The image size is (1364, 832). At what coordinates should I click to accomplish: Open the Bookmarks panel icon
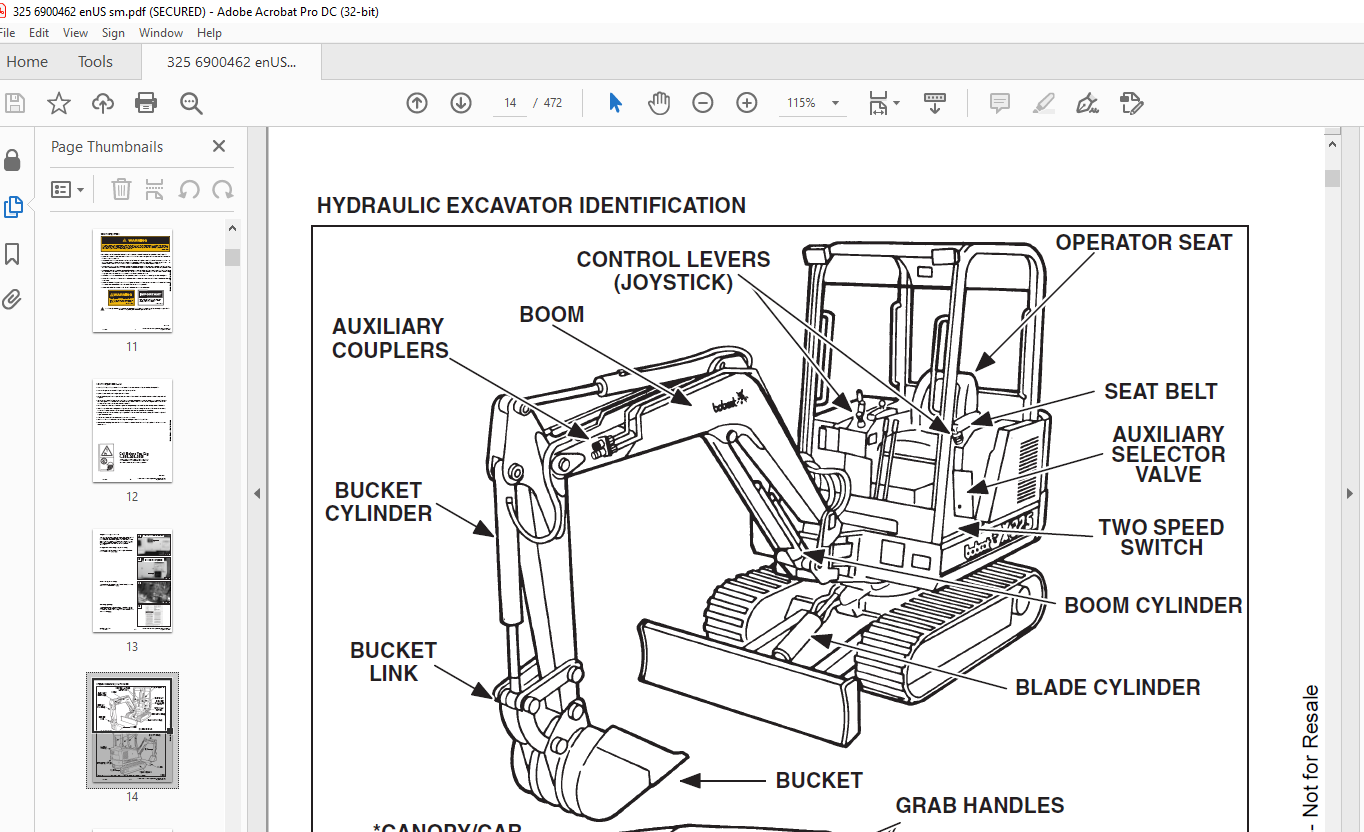12,254
